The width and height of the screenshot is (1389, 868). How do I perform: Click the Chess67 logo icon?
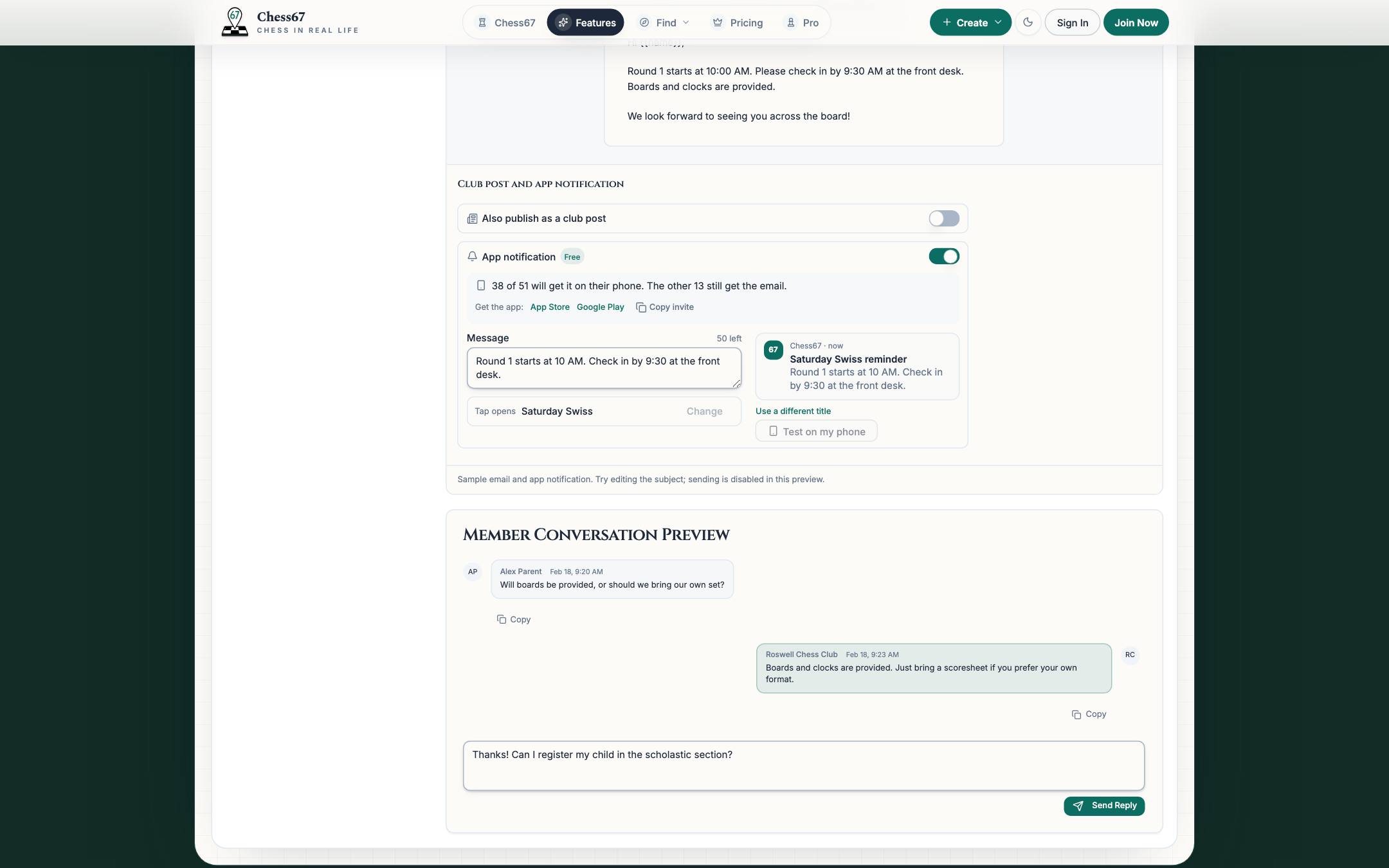(x=235, y=23)
